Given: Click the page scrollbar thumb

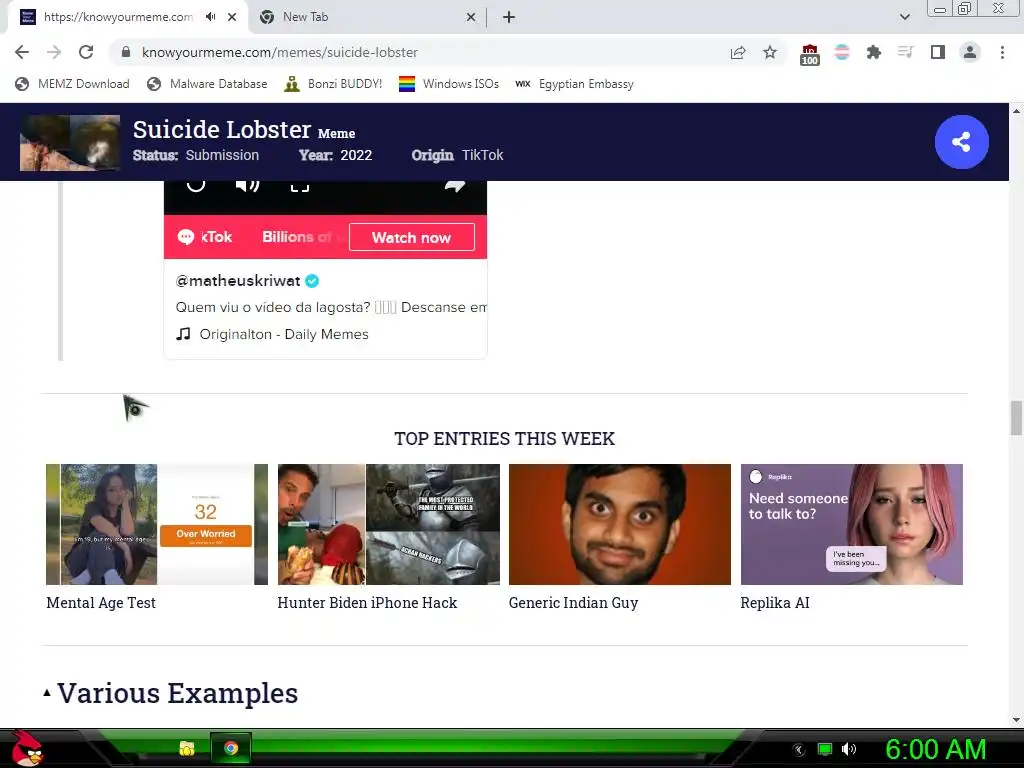Looking at the screenshot, I should 1016,418.
